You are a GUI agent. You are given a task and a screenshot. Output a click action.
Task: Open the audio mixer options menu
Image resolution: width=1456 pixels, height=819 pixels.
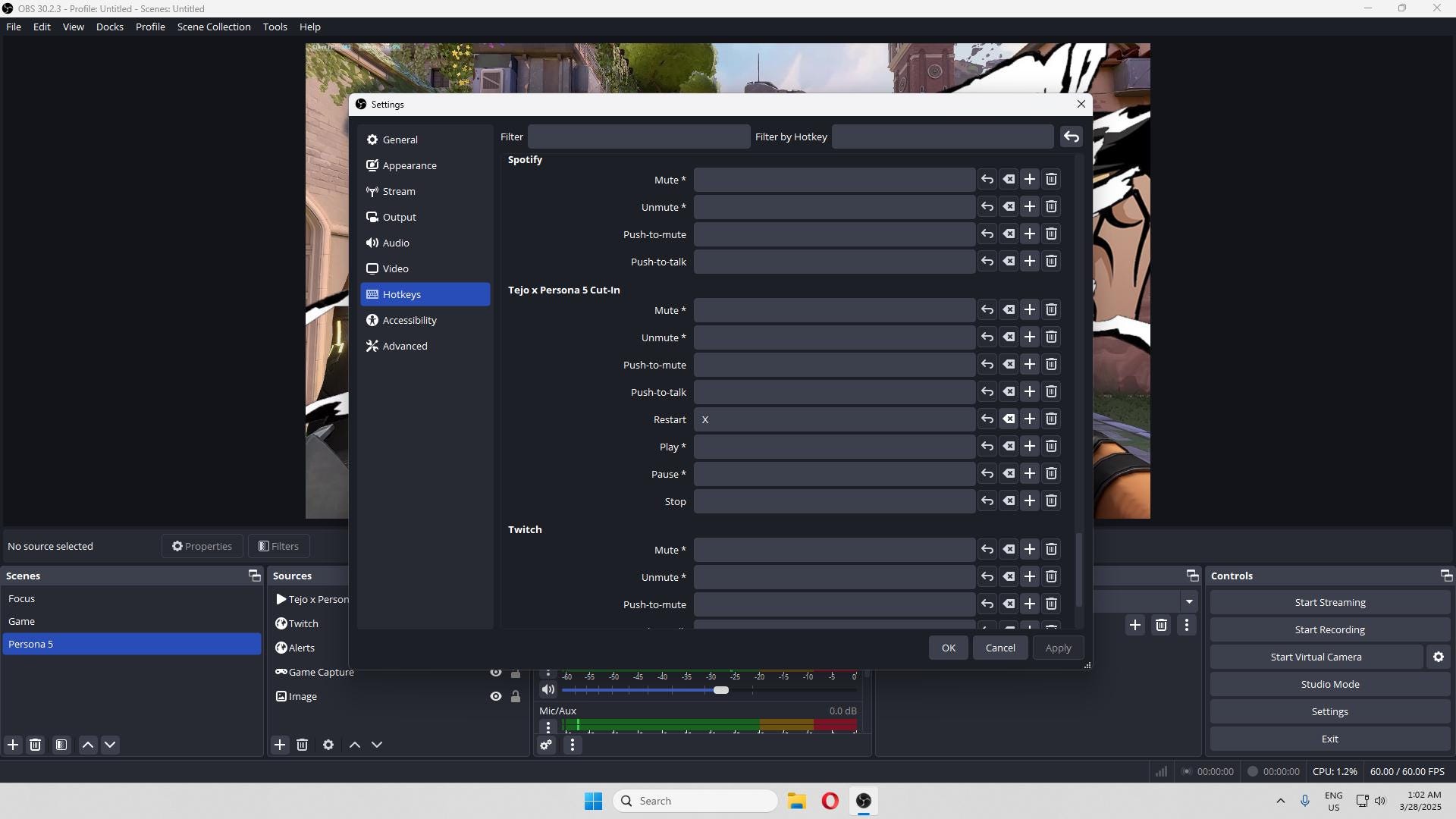click(572, 745)
